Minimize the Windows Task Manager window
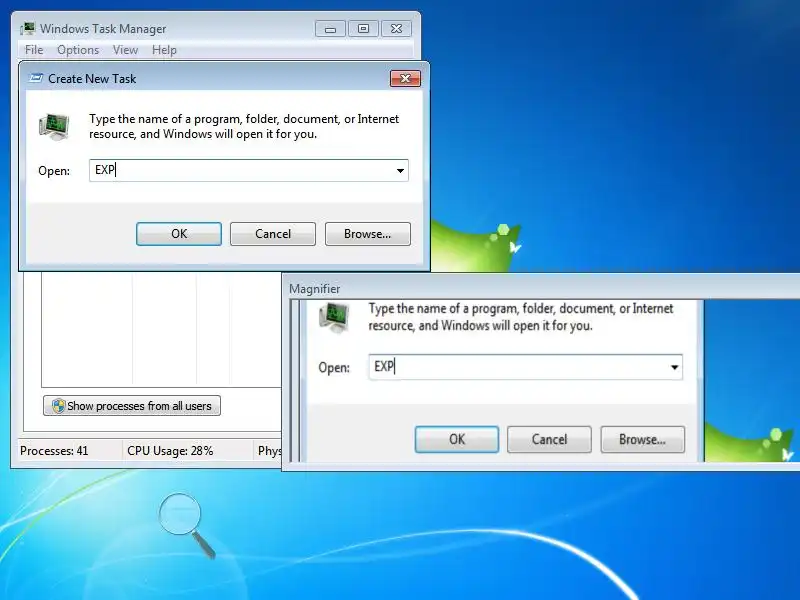 (330, 29)
